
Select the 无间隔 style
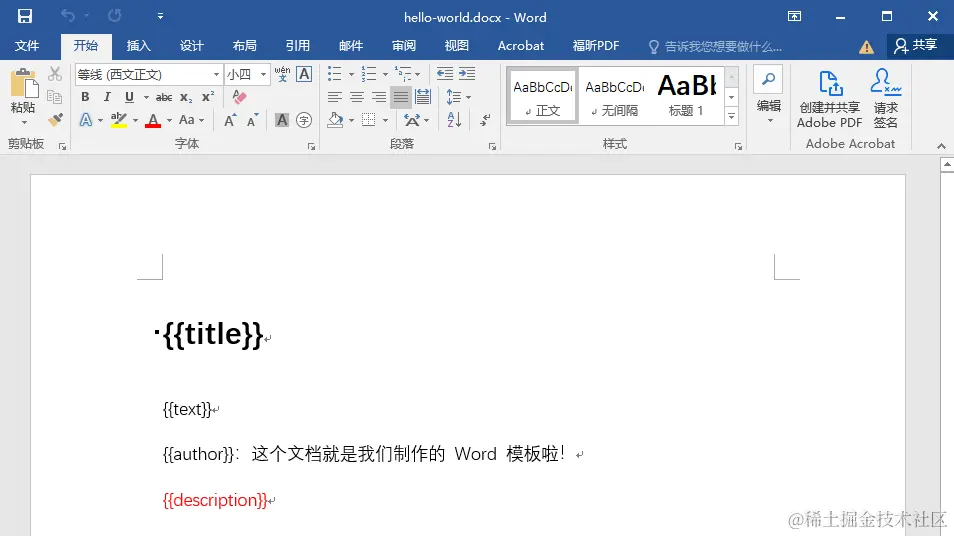pyautogui.click(x=615, y=97)
